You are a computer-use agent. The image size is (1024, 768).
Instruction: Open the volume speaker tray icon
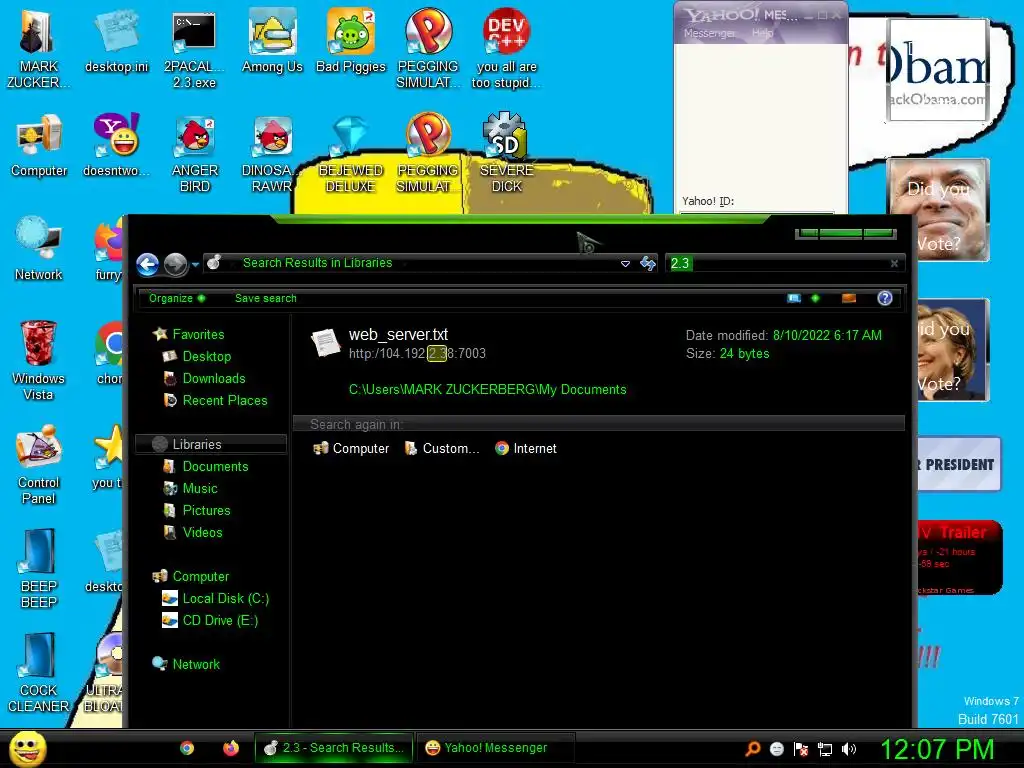pyautogui.click(x=849, y=749)
